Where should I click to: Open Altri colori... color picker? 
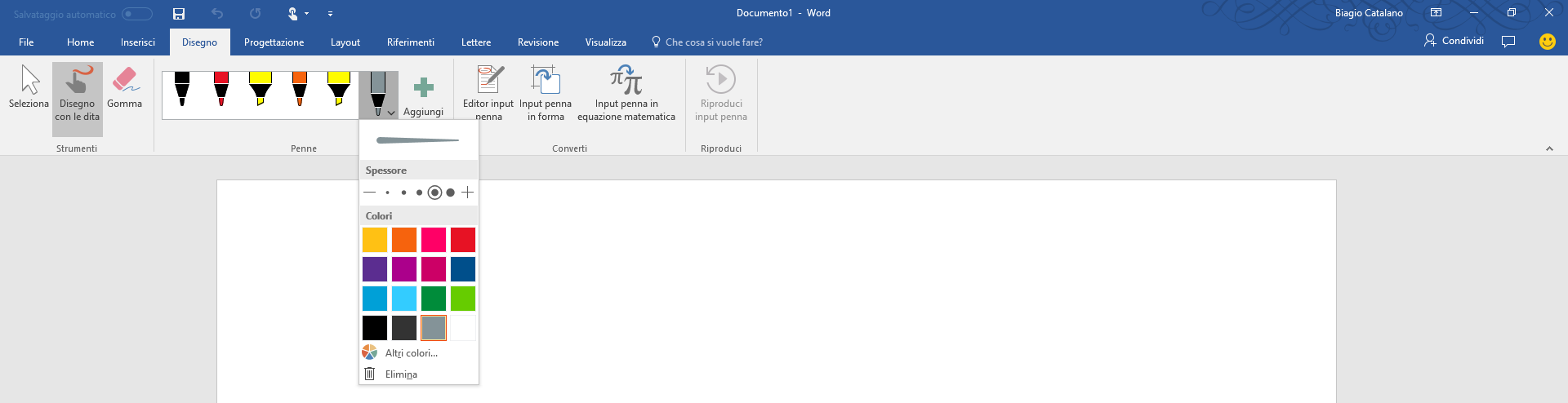coord(419,353)
